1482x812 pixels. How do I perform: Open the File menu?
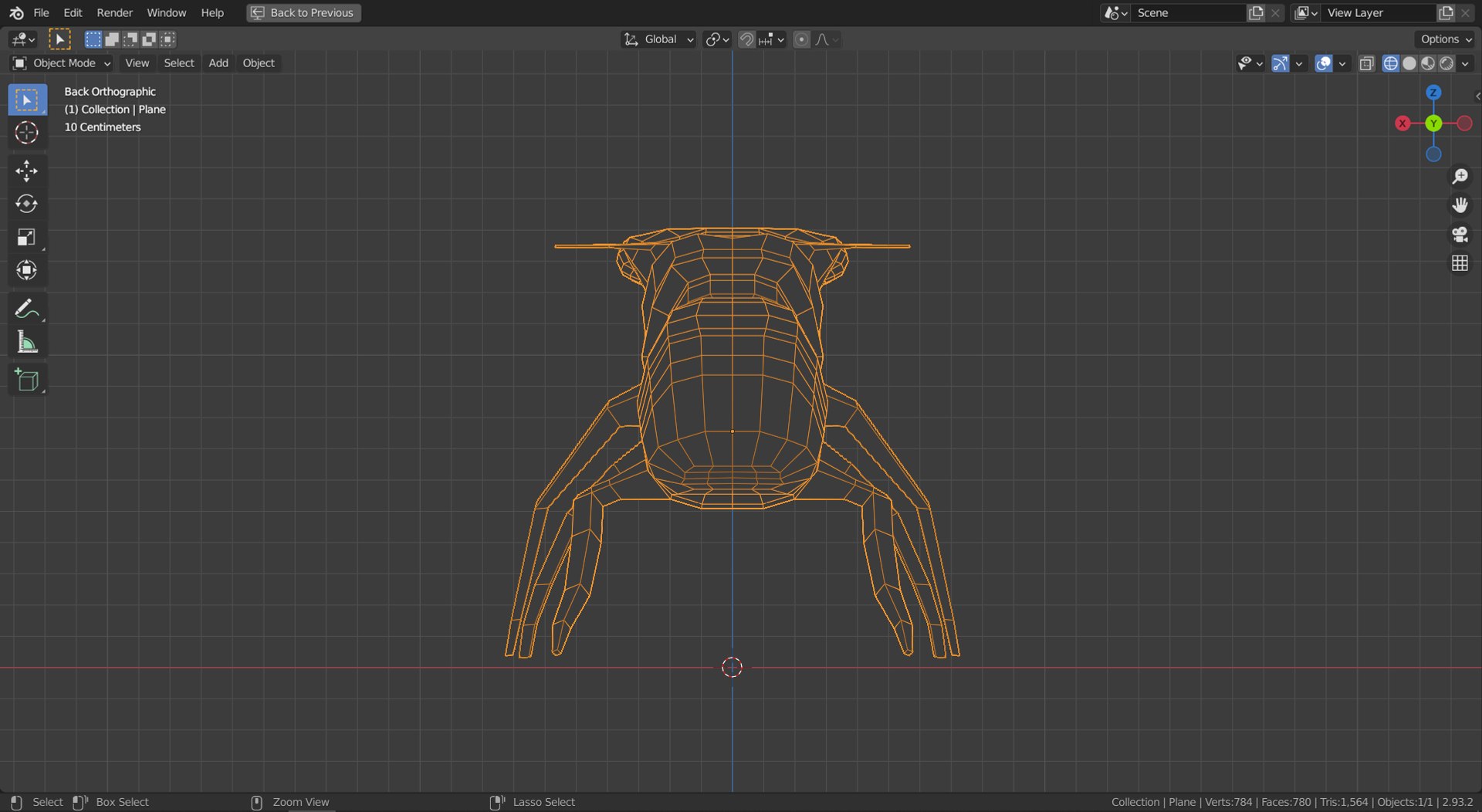(x=41, y=12)
